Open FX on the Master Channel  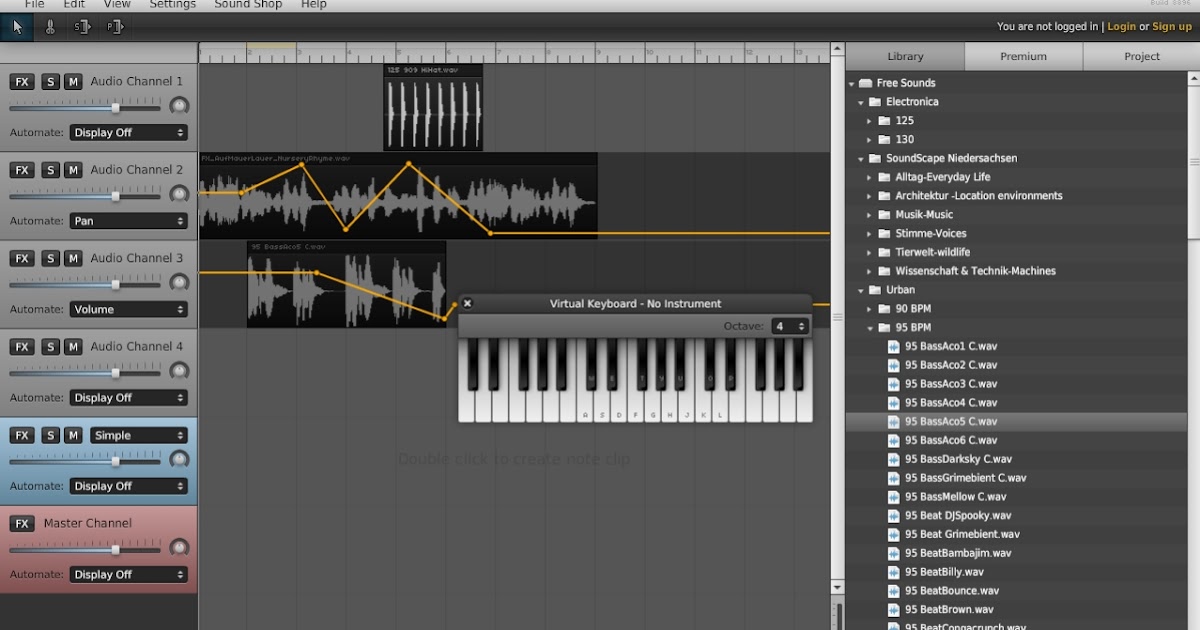pos(21,523)
